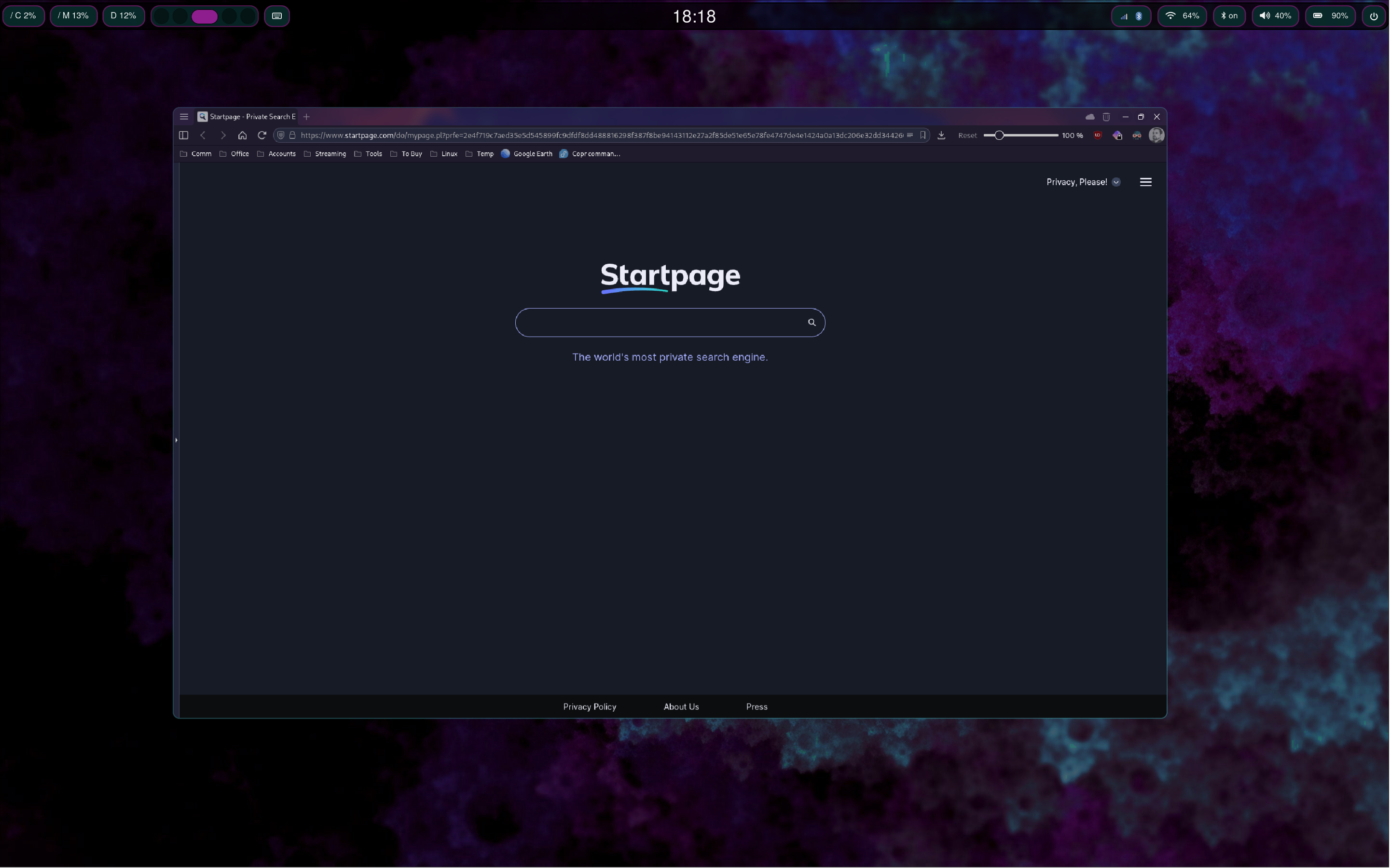The image size is (1390, 868).
Task: Open the Vivaldi main menu
Action: [184, 117]
